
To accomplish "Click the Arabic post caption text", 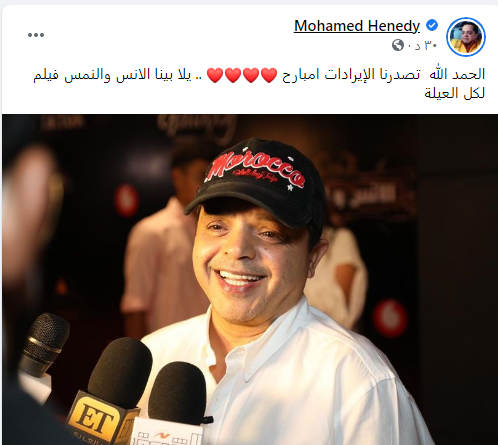I will (259, 84).
